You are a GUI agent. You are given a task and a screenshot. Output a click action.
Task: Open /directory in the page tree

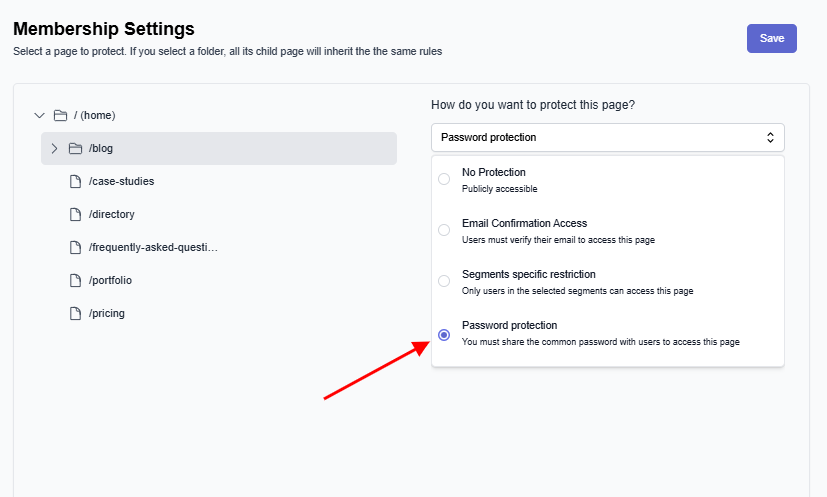[x=111, y=214]
